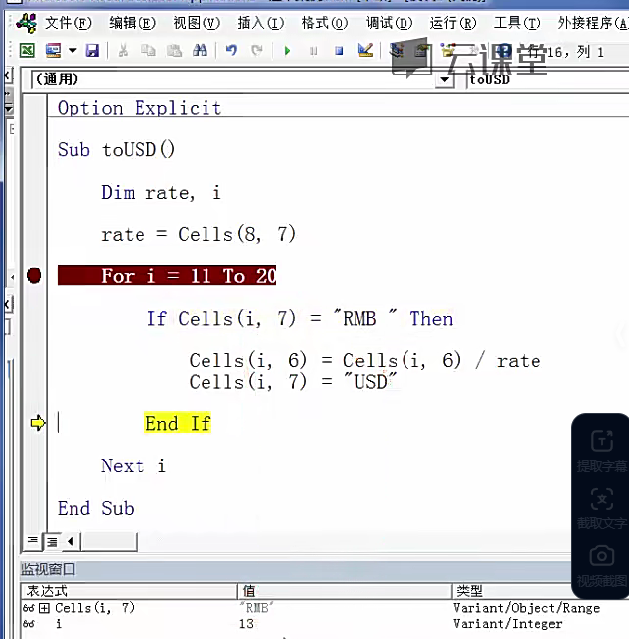Click the Next i line
Viewport: 629px width, 639px height.
point(133,465)
